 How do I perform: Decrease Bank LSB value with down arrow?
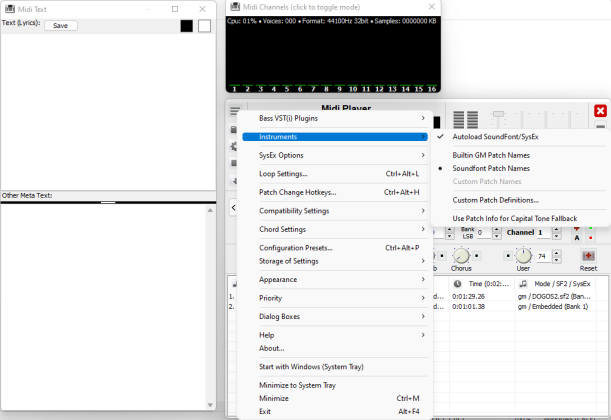coord(496,236)
